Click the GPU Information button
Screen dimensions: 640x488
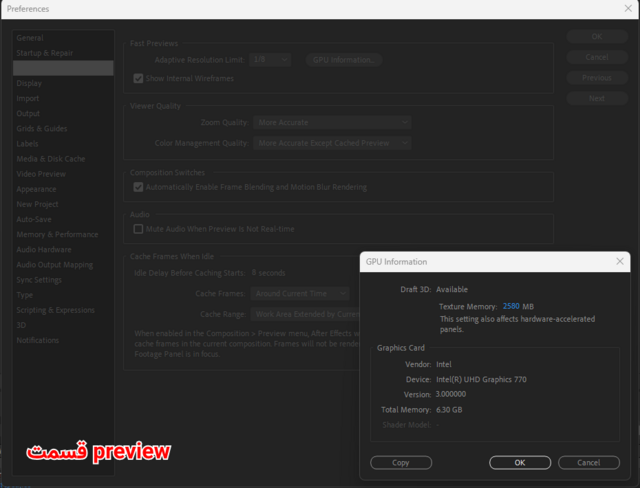[x=343, y=60]
